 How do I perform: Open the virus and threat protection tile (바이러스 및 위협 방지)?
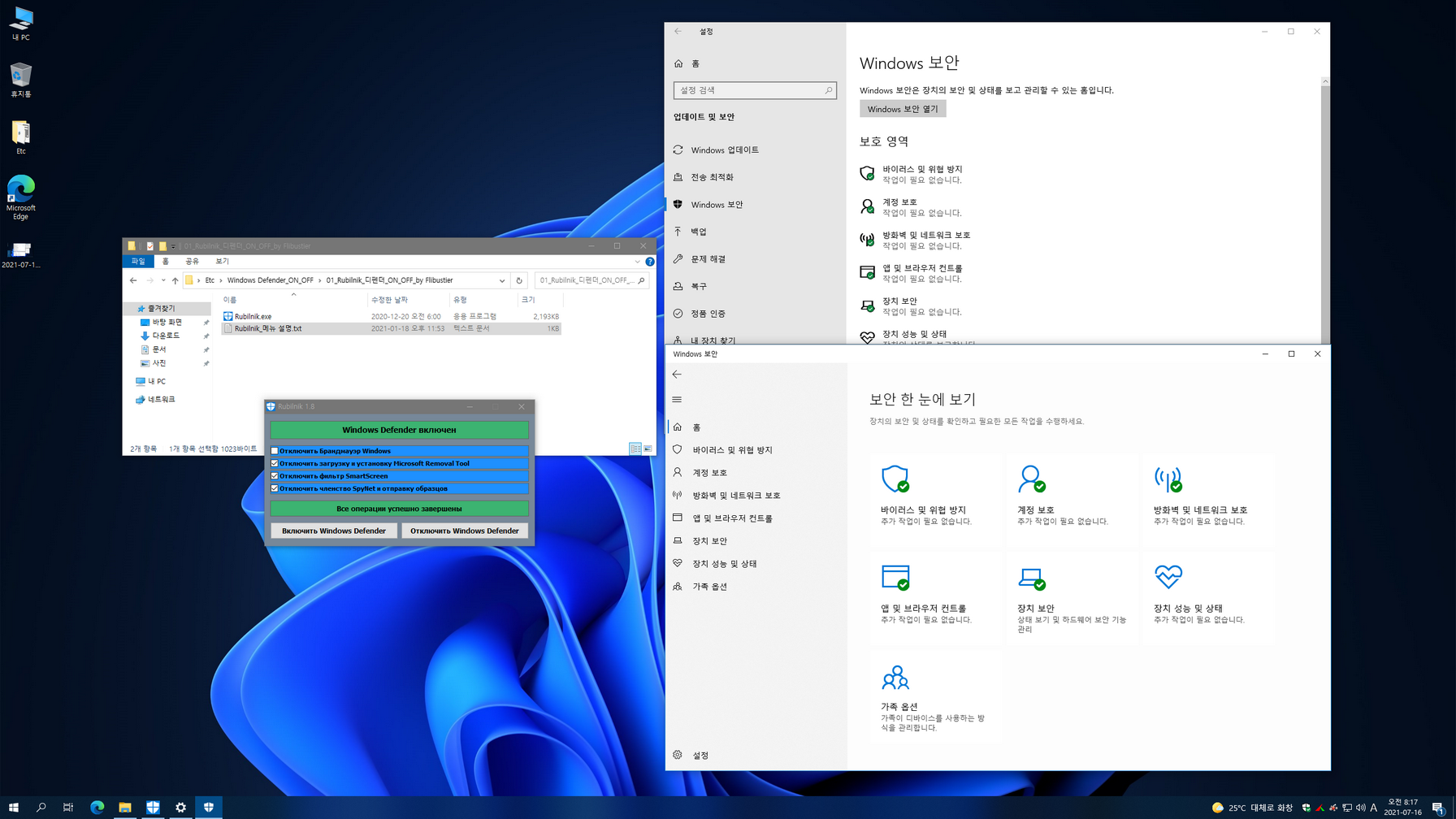coord(935,499)
